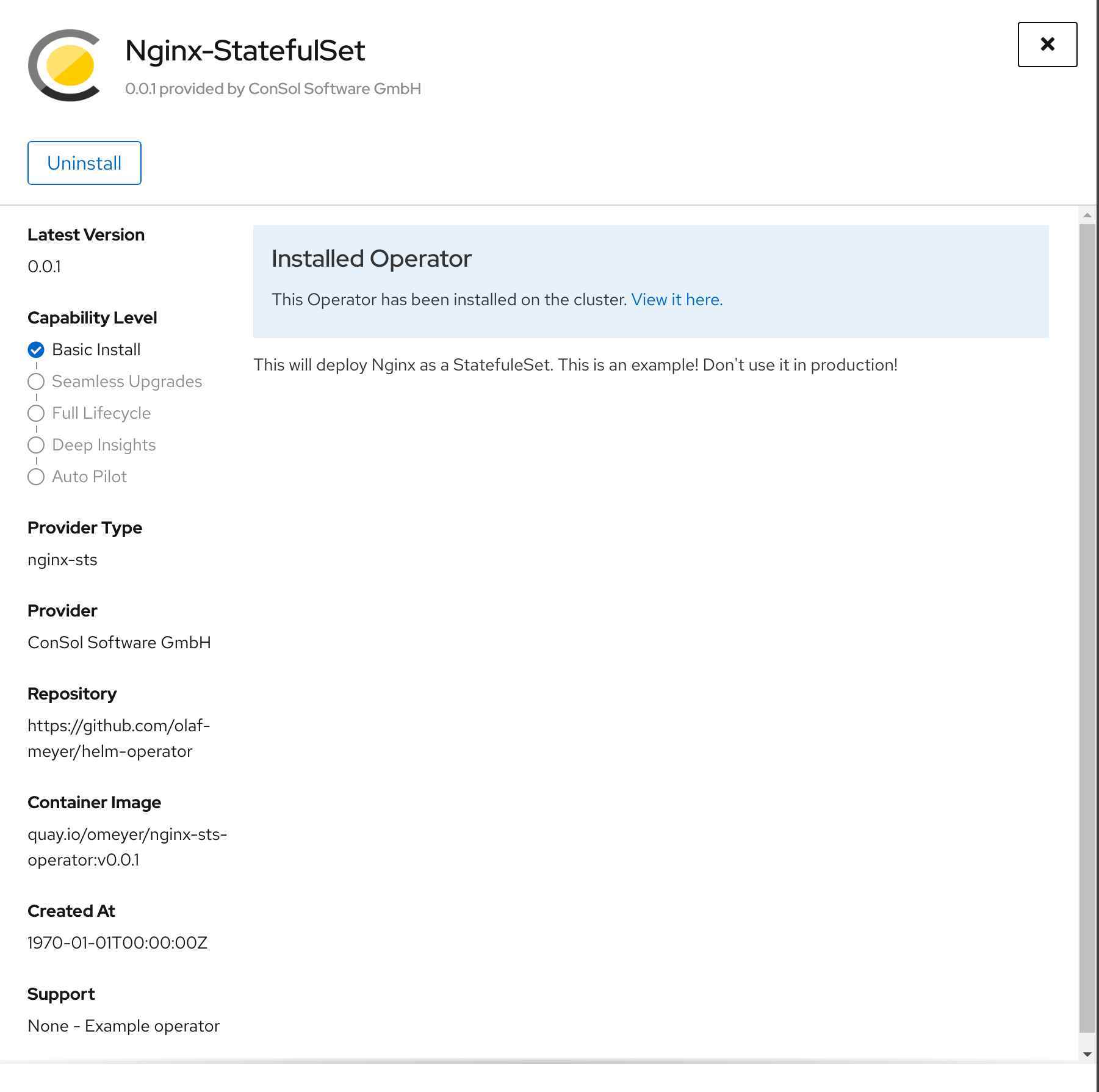
Task: Click the scroll down arrow
Action: point(1087,1054)
